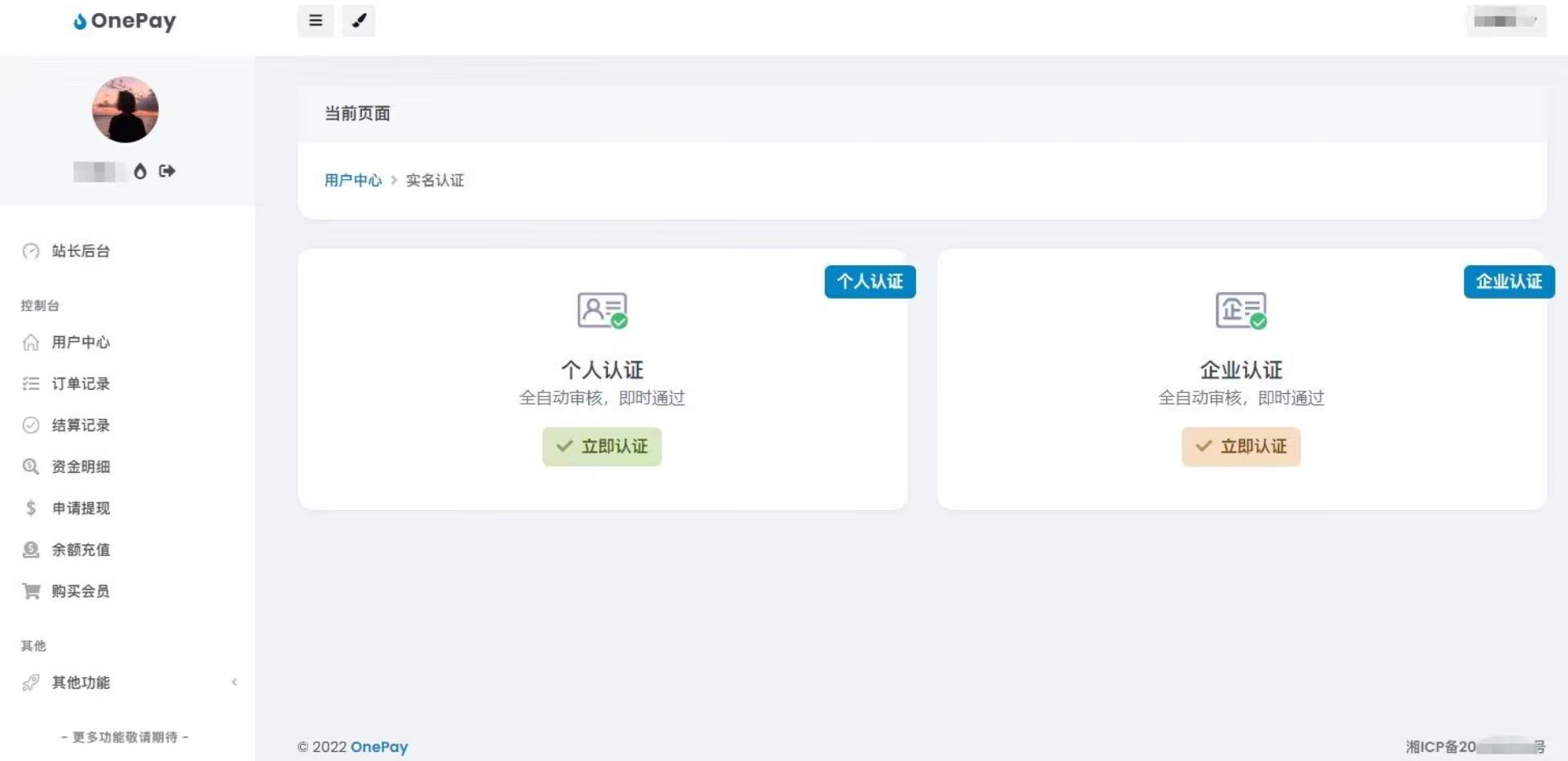
Task: Click the blue 企业认证 ribbon tag
Action: 1509,282
